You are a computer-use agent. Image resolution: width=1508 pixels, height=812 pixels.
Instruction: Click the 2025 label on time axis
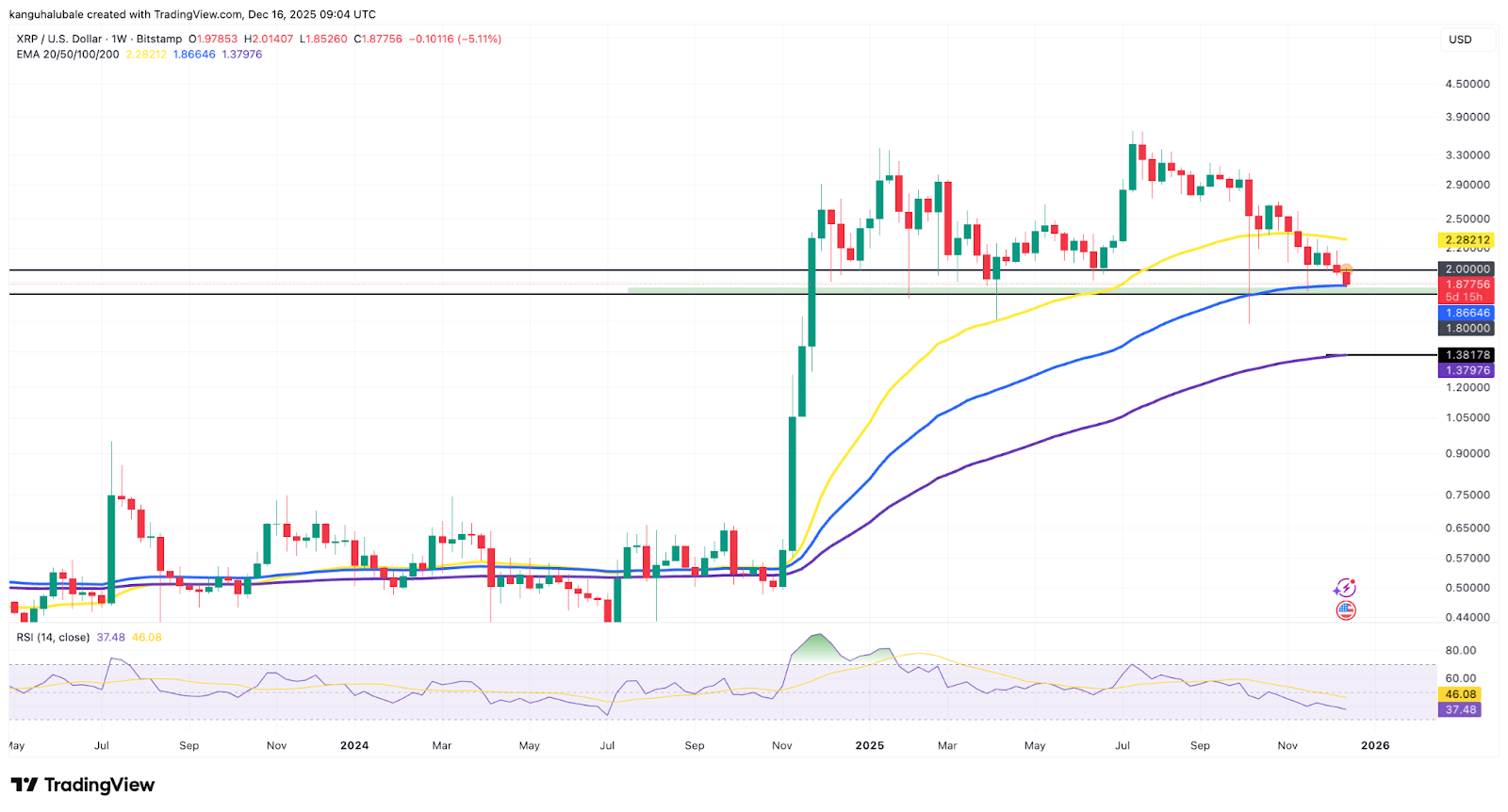tap(869, 746)
